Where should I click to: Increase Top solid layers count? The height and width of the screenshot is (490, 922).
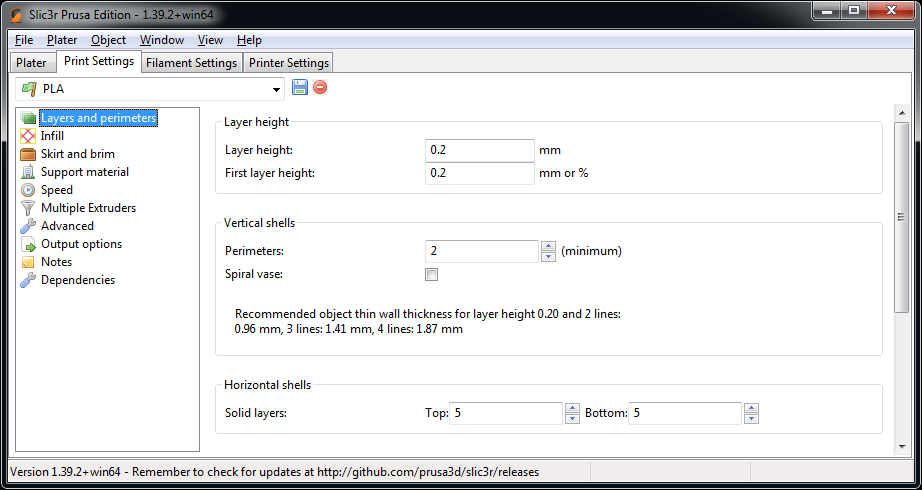[573, 408]
